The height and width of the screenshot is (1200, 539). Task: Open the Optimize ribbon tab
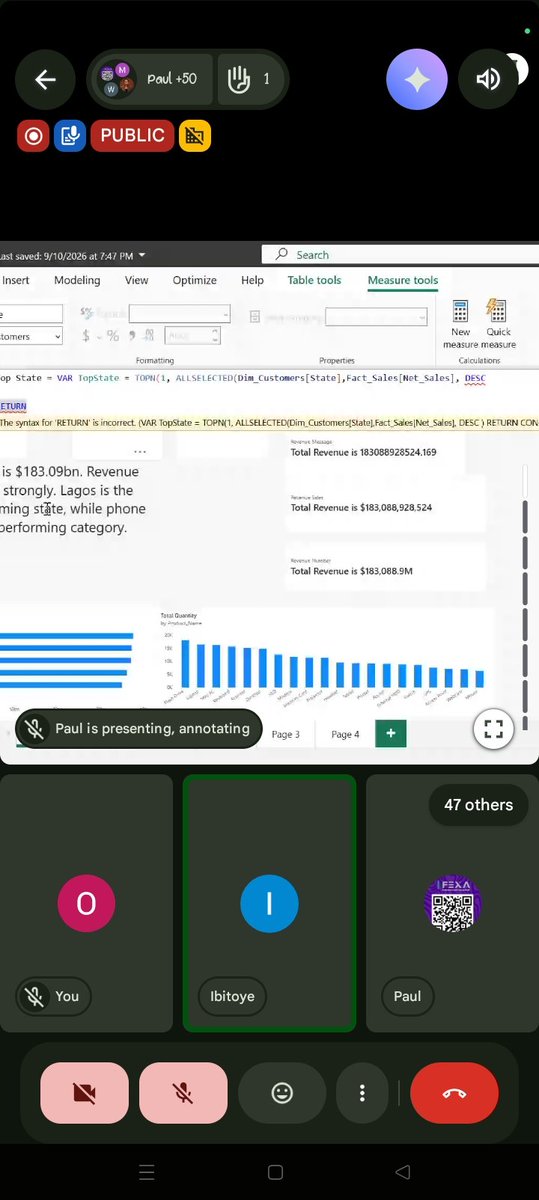pos(194,281)
